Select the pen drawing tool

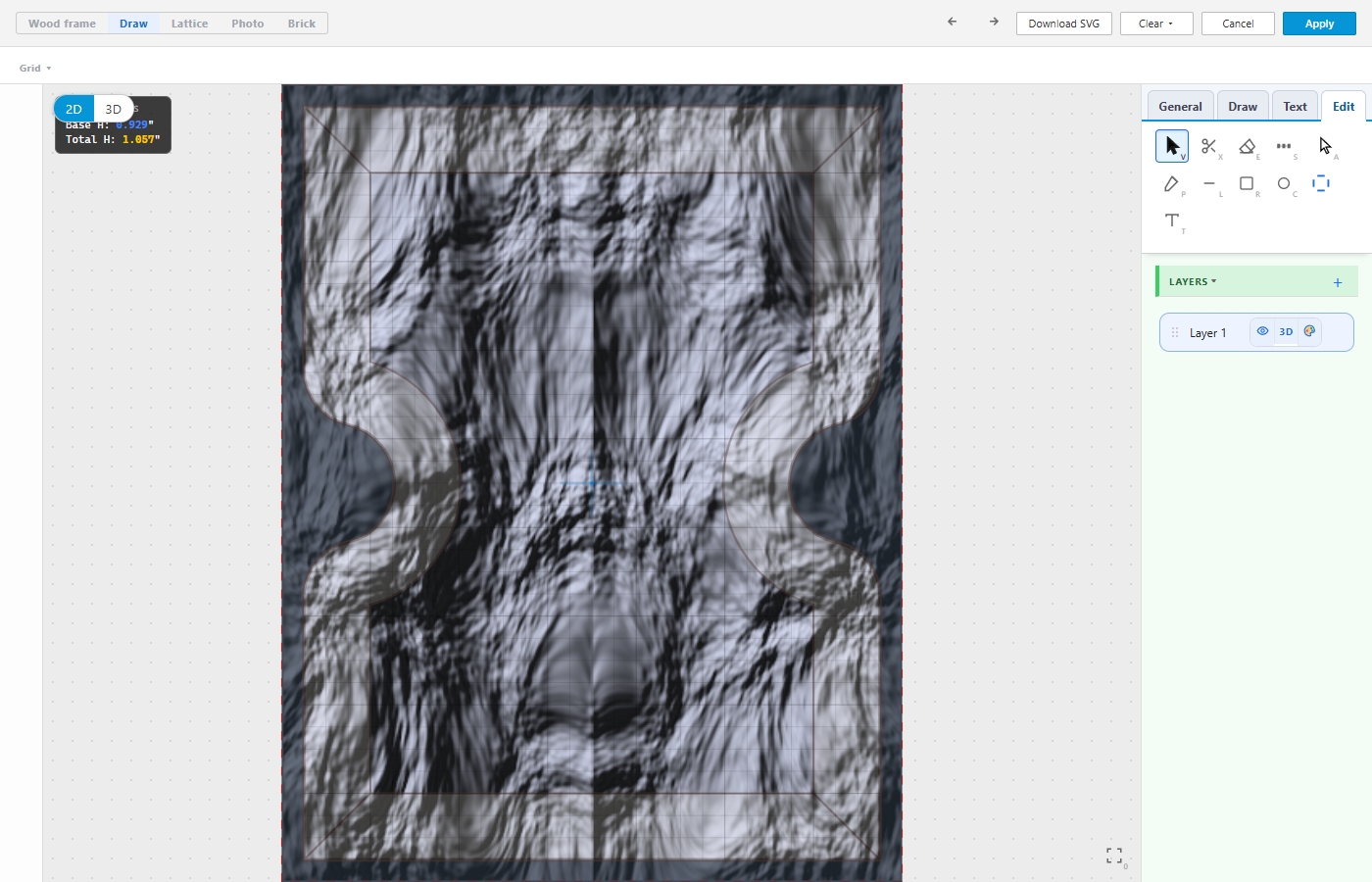pos(1172,183)
